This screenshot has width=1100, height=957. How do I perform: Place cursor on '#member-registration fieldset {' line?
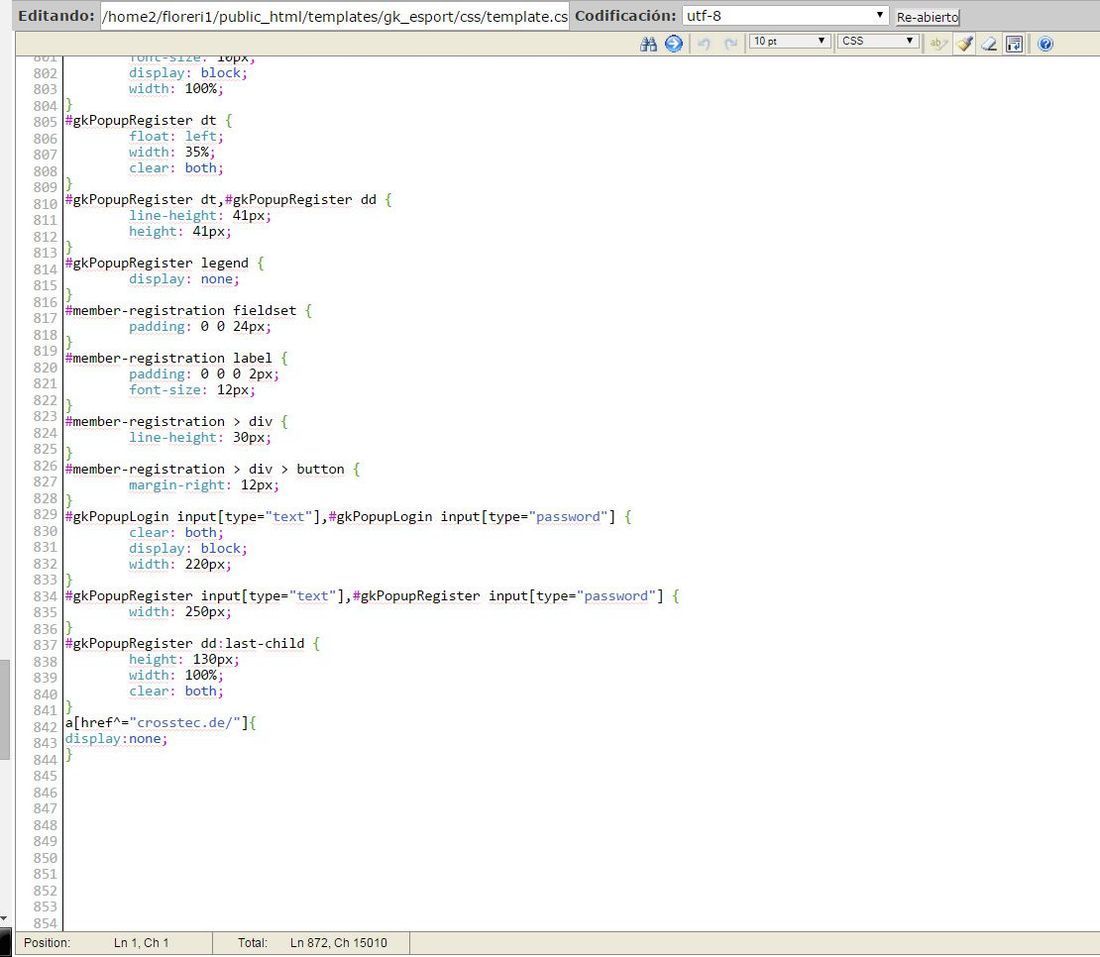189,311
